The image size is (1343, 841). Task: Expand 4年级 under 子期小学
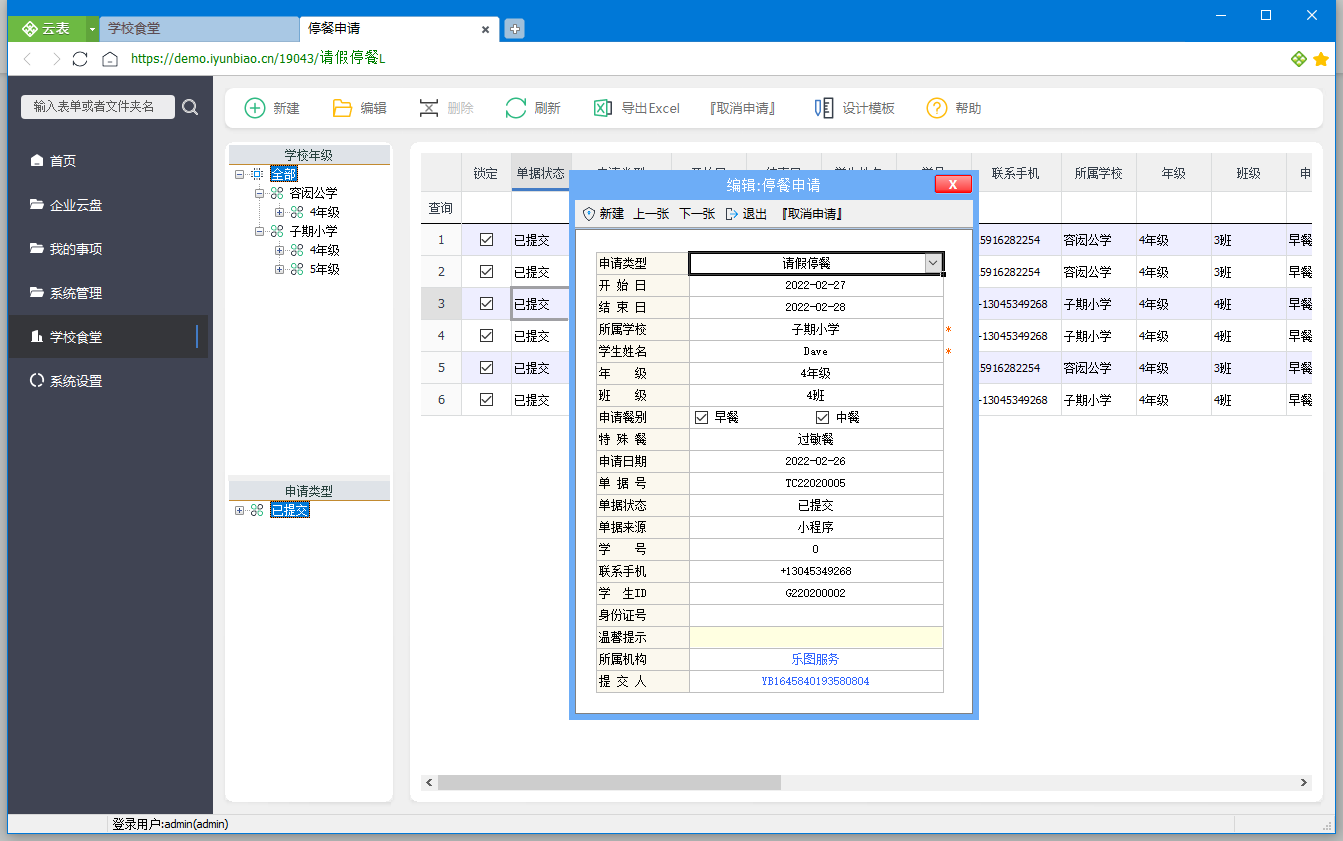[279, 250]
